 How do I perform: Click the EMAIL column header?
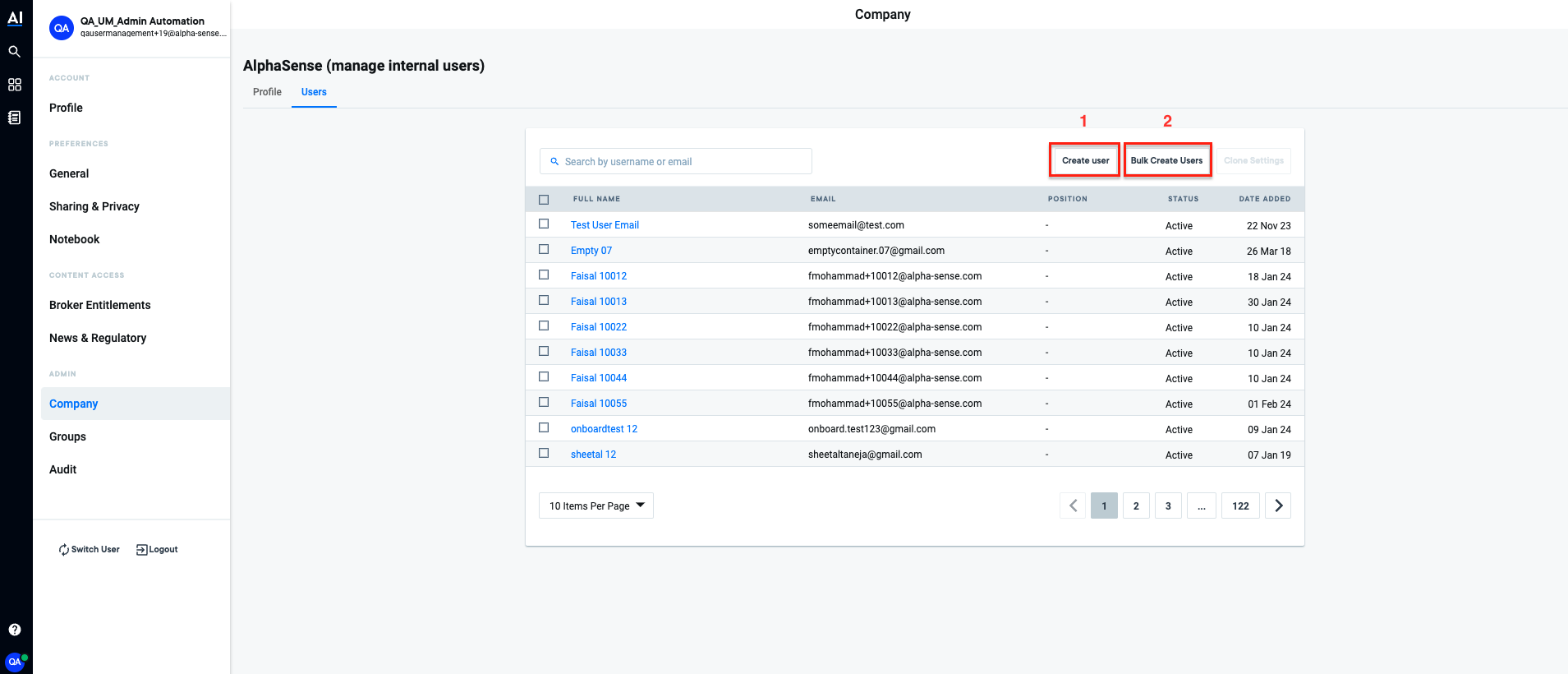click(823, 199)
